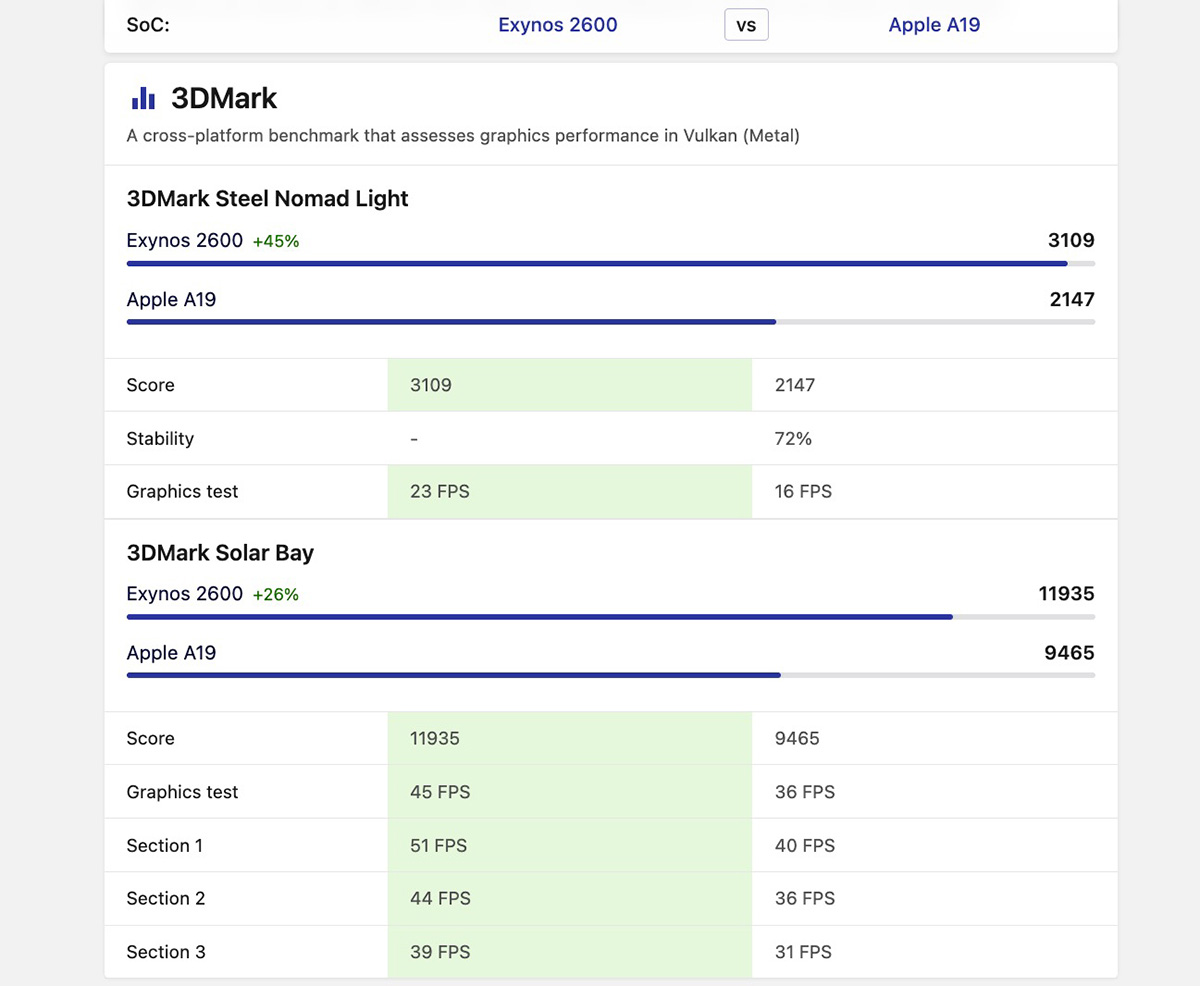Click the vs button between SoCs
This screenshot has height=986, width=1200.
[x=746, y=25]
